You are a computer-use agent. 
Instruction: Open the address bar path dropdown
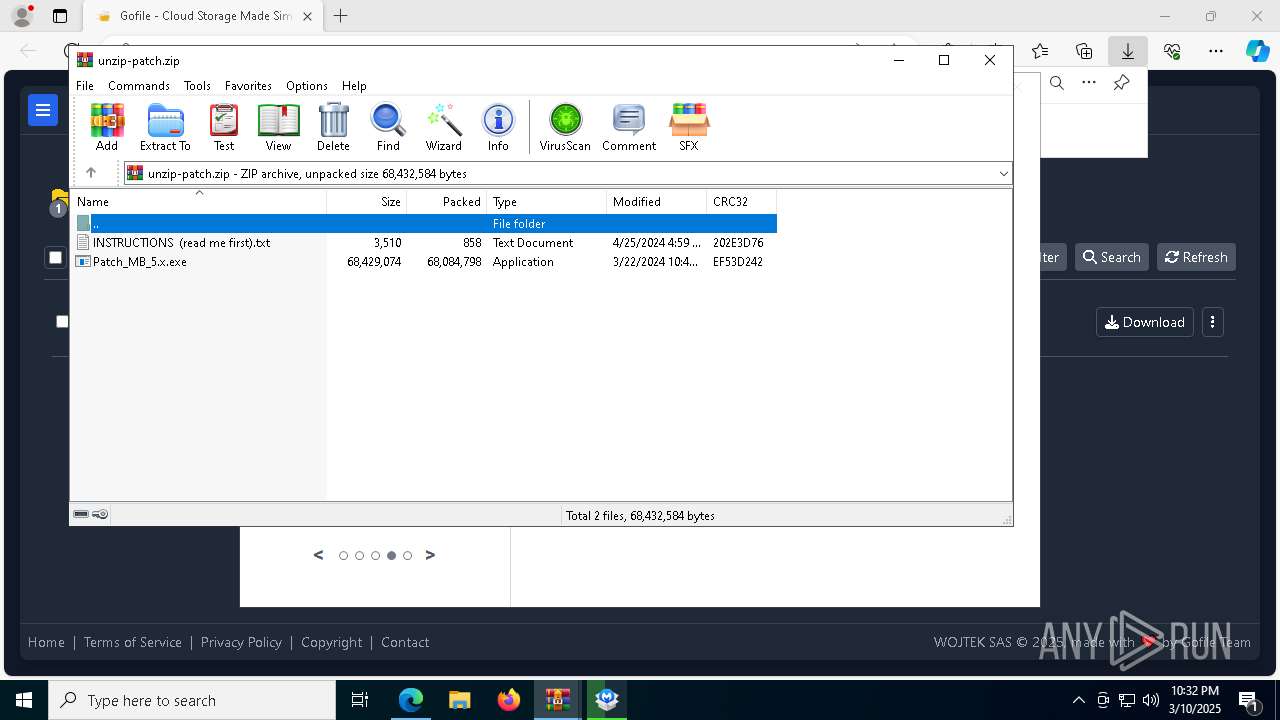point(1003,174)
